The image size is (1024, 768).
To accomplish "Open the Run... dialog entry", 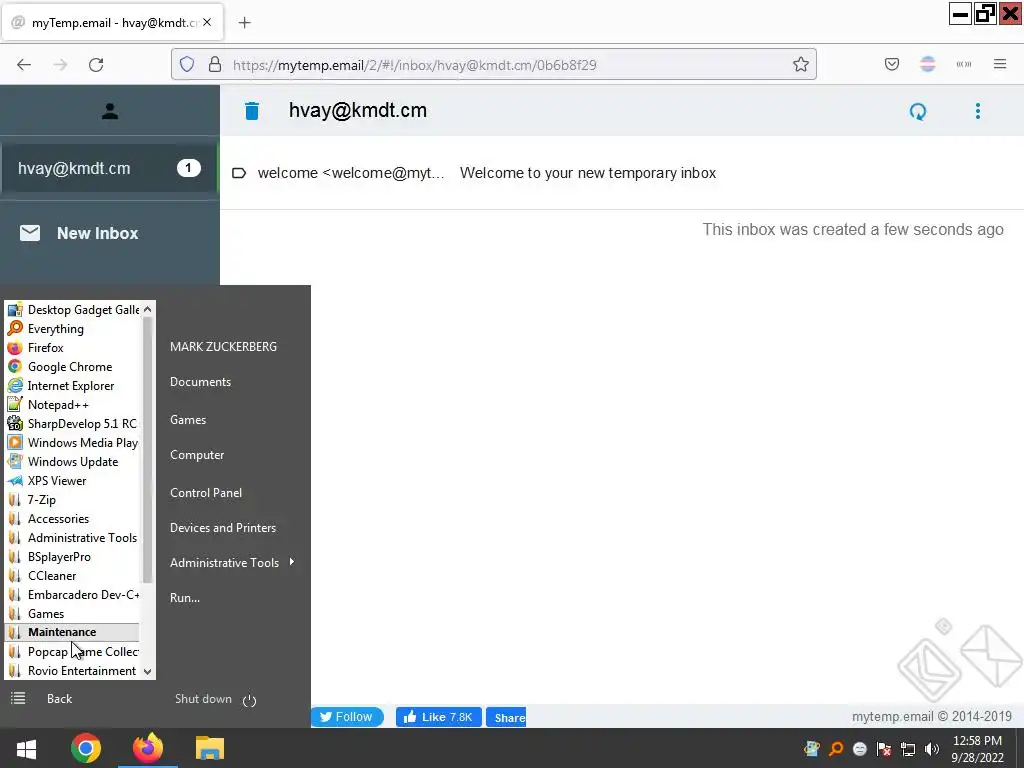I will point(185,597).
